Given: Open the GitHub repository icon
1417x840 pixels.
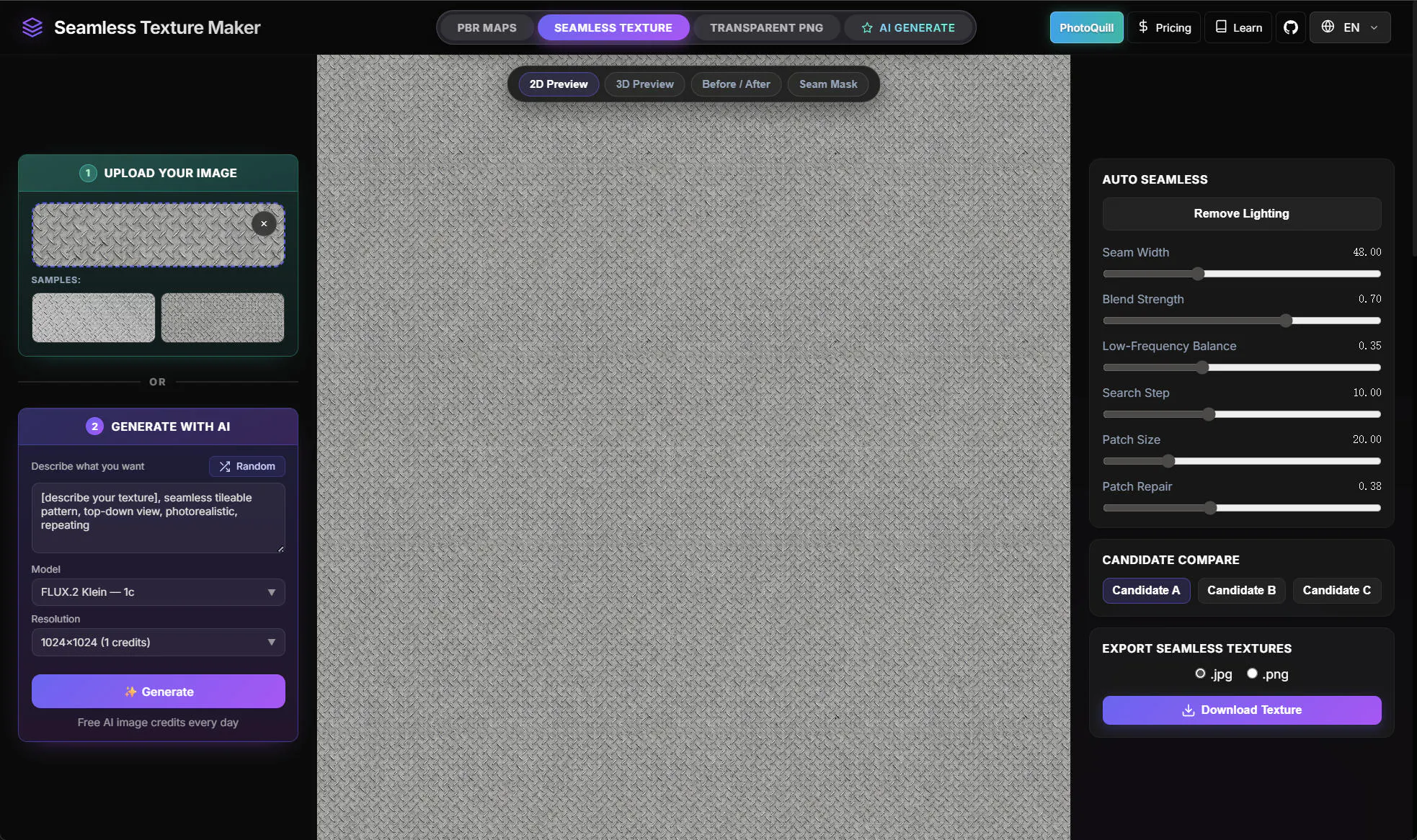Looking at the screenshot, I should (x=1290, y=27).
